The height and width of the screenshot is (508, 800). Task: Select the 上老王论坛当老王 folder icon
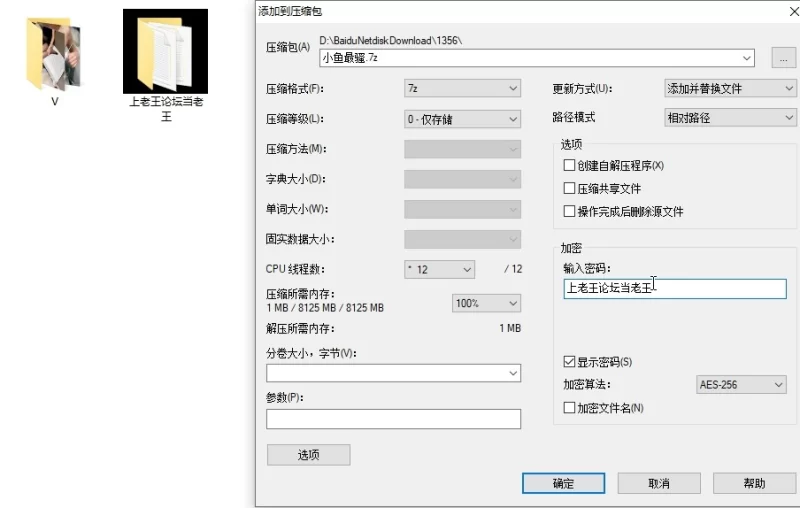[x=165, y=52]
